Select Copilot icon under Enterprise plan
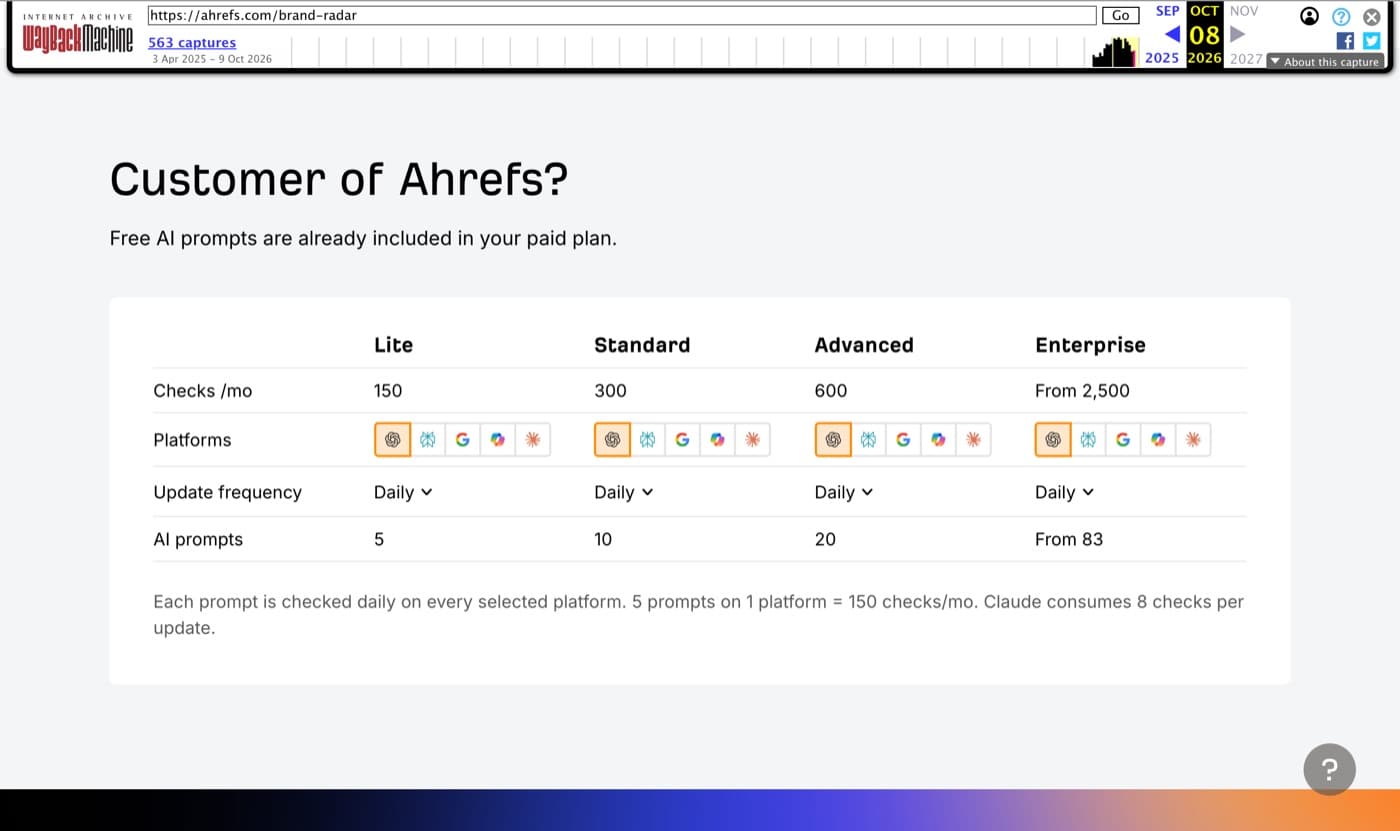 [x=1157, y=439]
